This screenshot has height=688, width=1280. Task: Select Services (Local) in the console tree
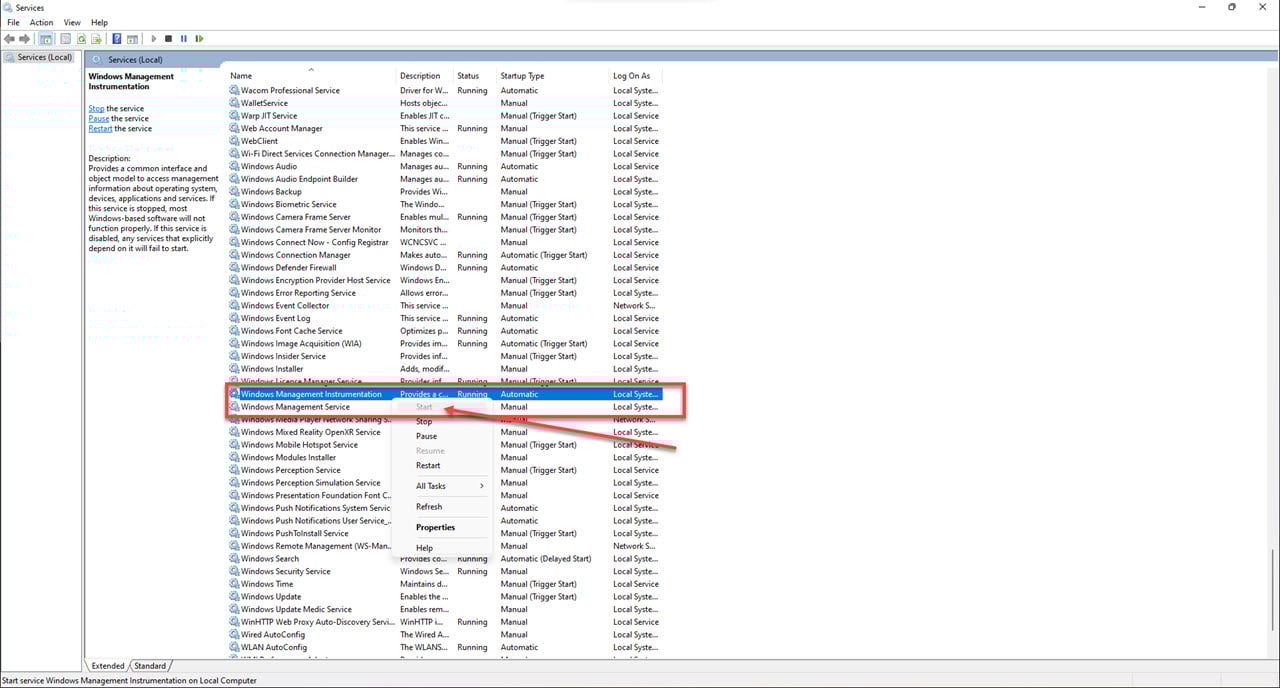point(45,57)
